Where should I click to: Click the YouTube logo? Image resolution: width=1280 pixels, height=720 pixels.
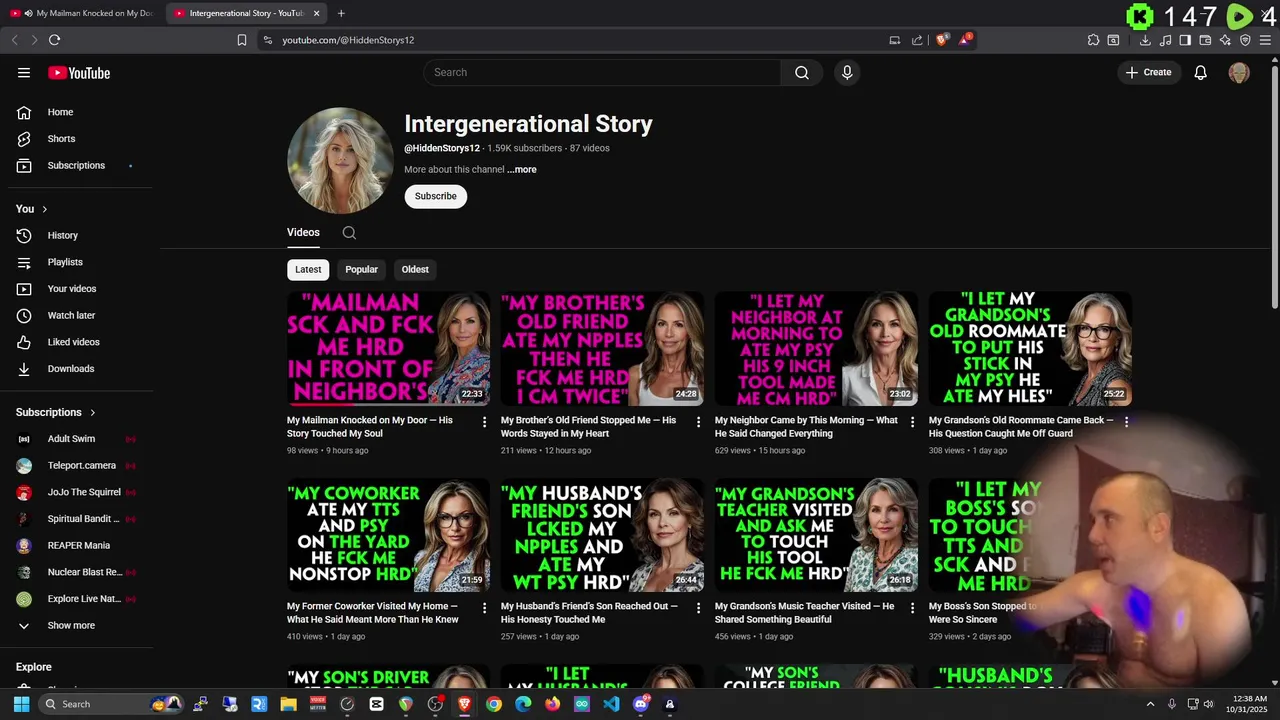(79, 73)
